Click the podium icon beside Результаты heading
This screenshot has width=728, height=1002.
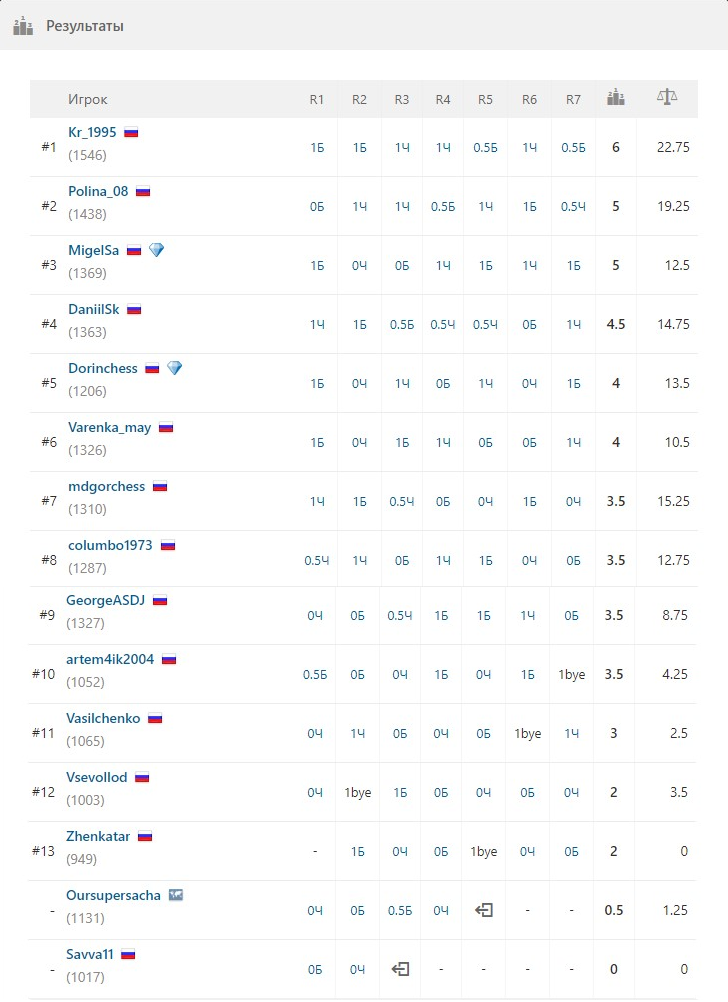point(23,26)
